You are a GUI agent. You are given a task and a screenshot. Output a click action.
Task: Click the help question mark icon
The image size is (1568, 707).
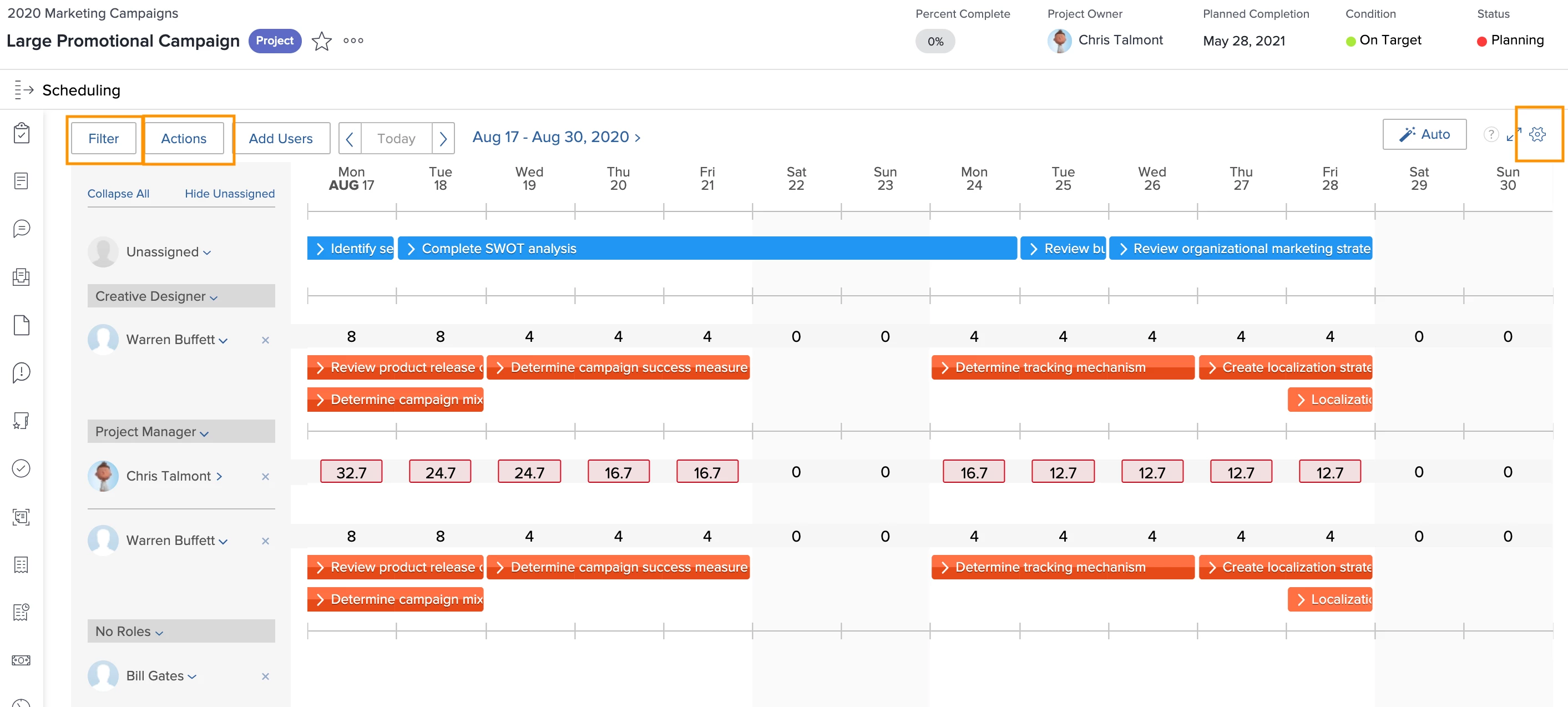tap(1490, 135)
